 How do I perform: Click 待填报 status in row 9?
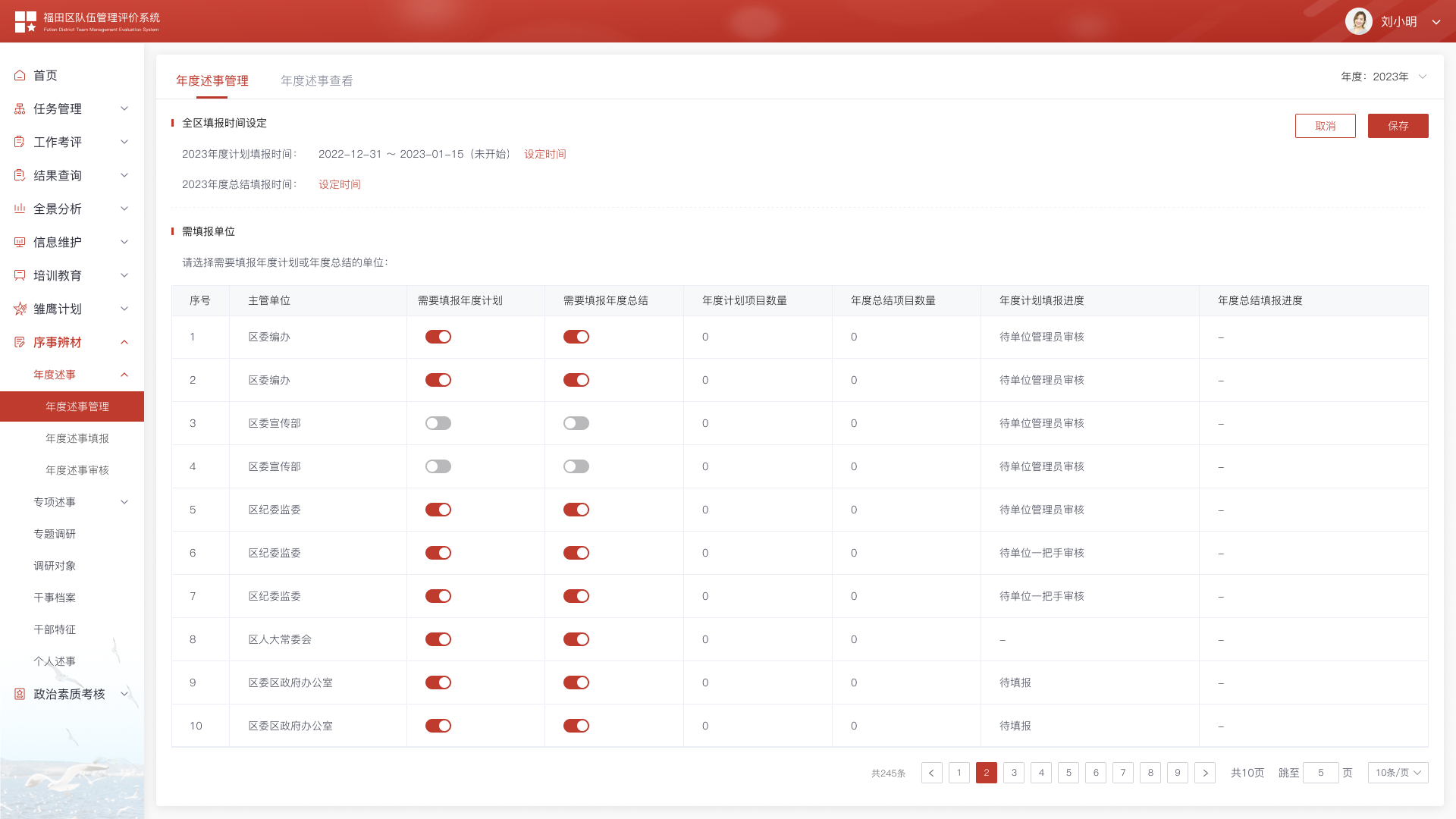pyautogui.click(x=1015, y=682)
